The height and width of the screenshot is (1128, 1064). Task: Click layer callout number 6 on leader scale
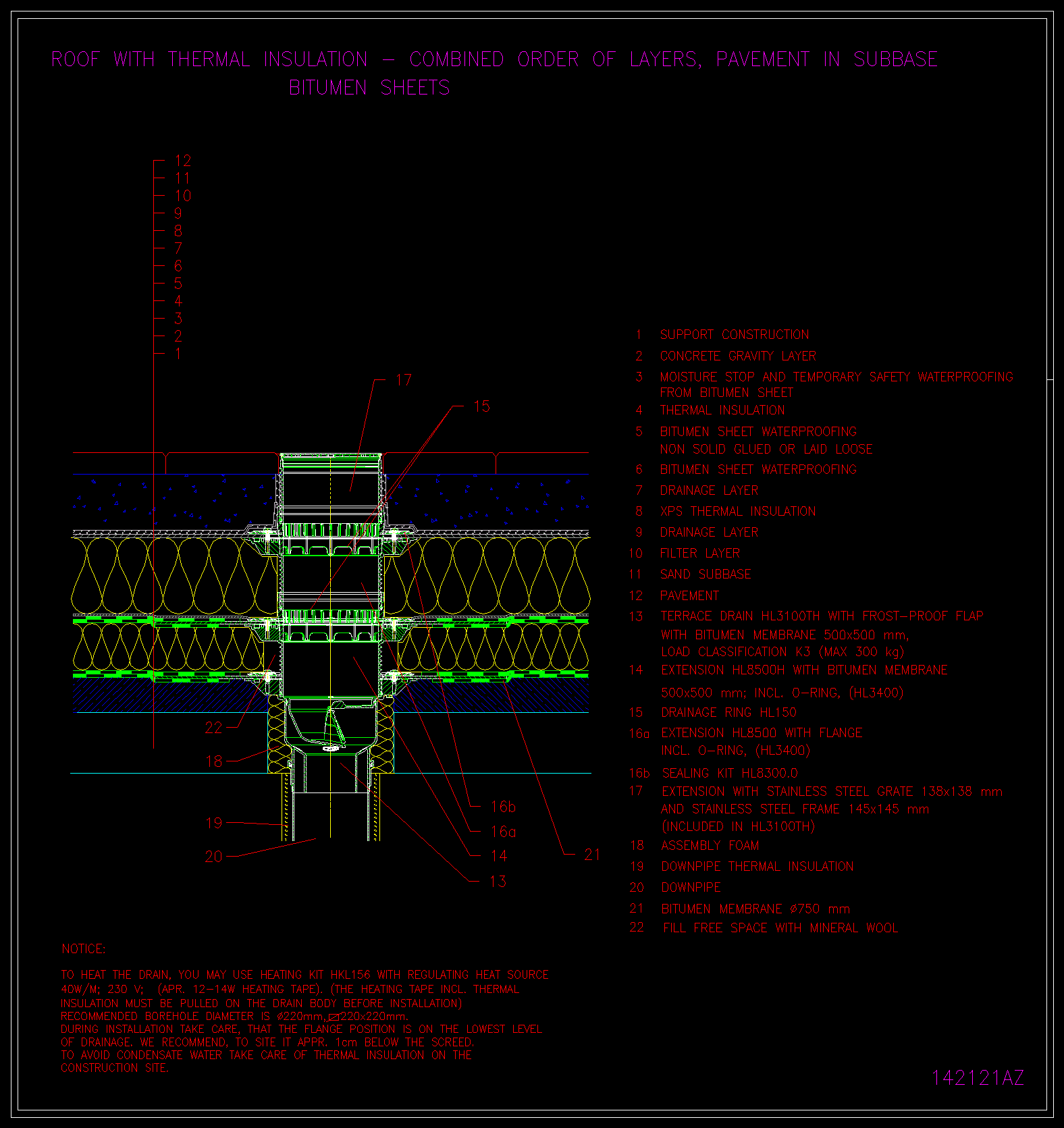click(x=178, y=266)
